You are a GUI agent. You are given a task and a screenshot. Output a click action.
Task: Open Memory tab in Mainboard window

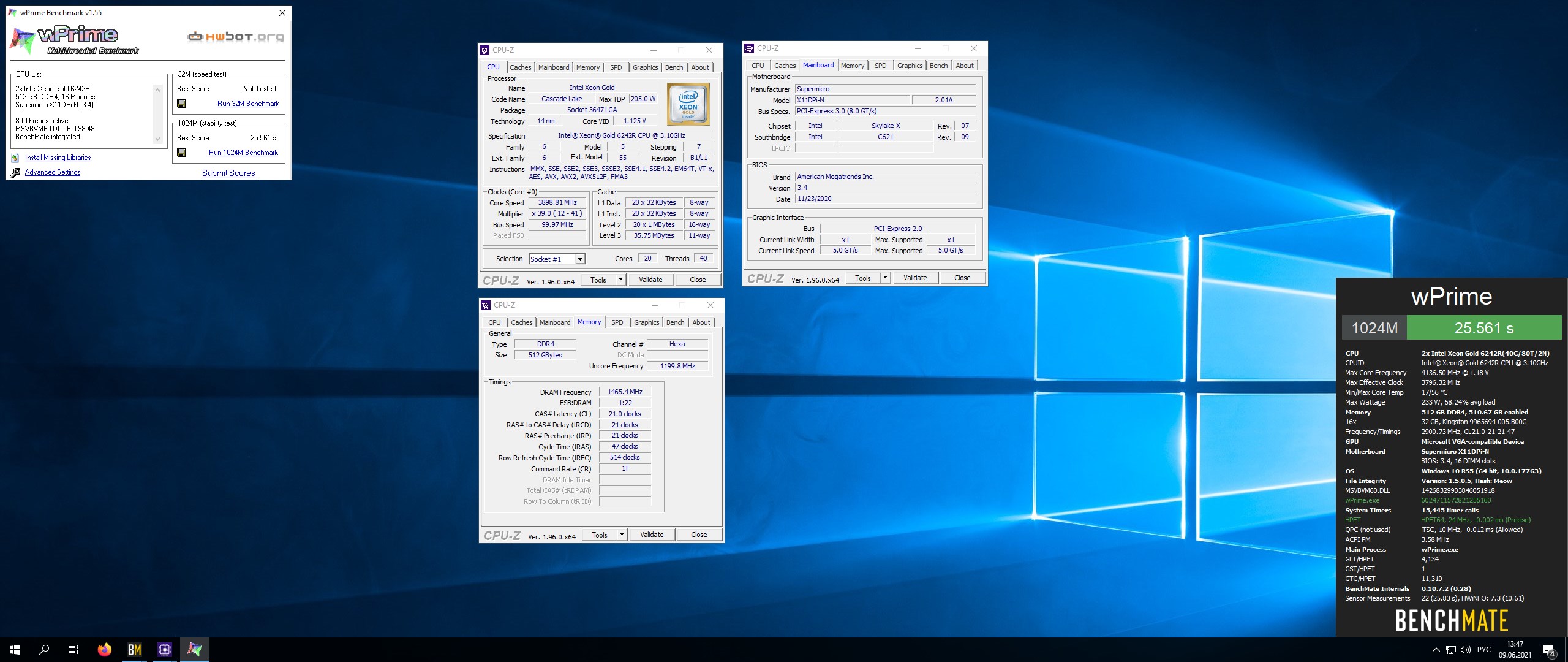(x=853, y=66)
